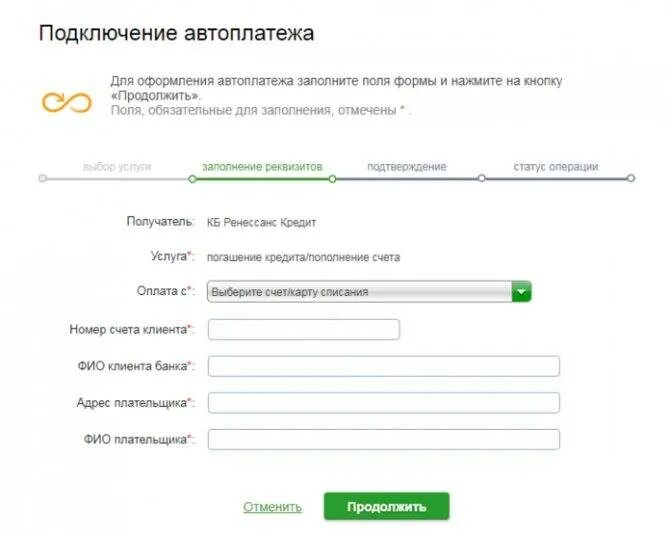Screen dimensions: 670x537
Task: Click the 'заполнение реквизитов' step label
Action: coord(262,167)
